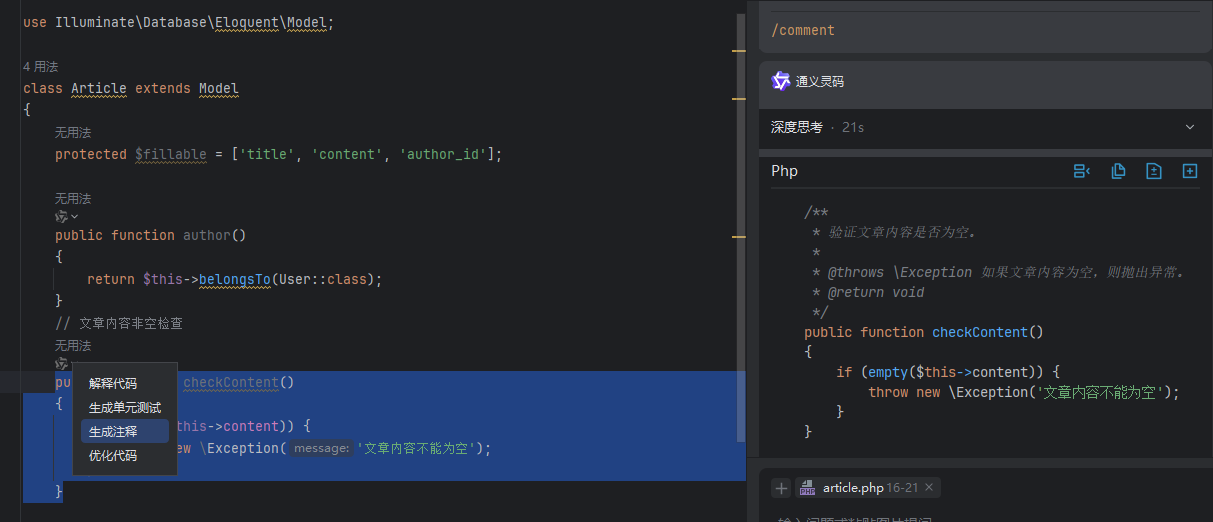This screenshot has height=522, width=1213.
Task: Add context with the plus icon
Action: tap(782, 488)
